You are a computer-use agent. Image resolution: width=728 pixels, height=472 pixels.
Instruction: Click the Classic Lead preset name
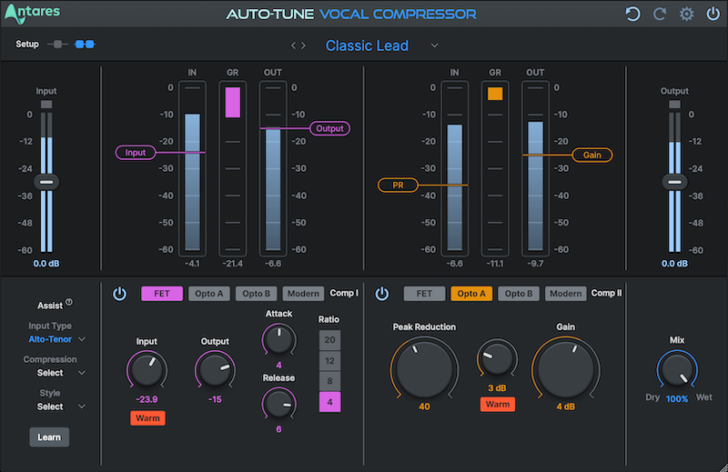point(367,45)
